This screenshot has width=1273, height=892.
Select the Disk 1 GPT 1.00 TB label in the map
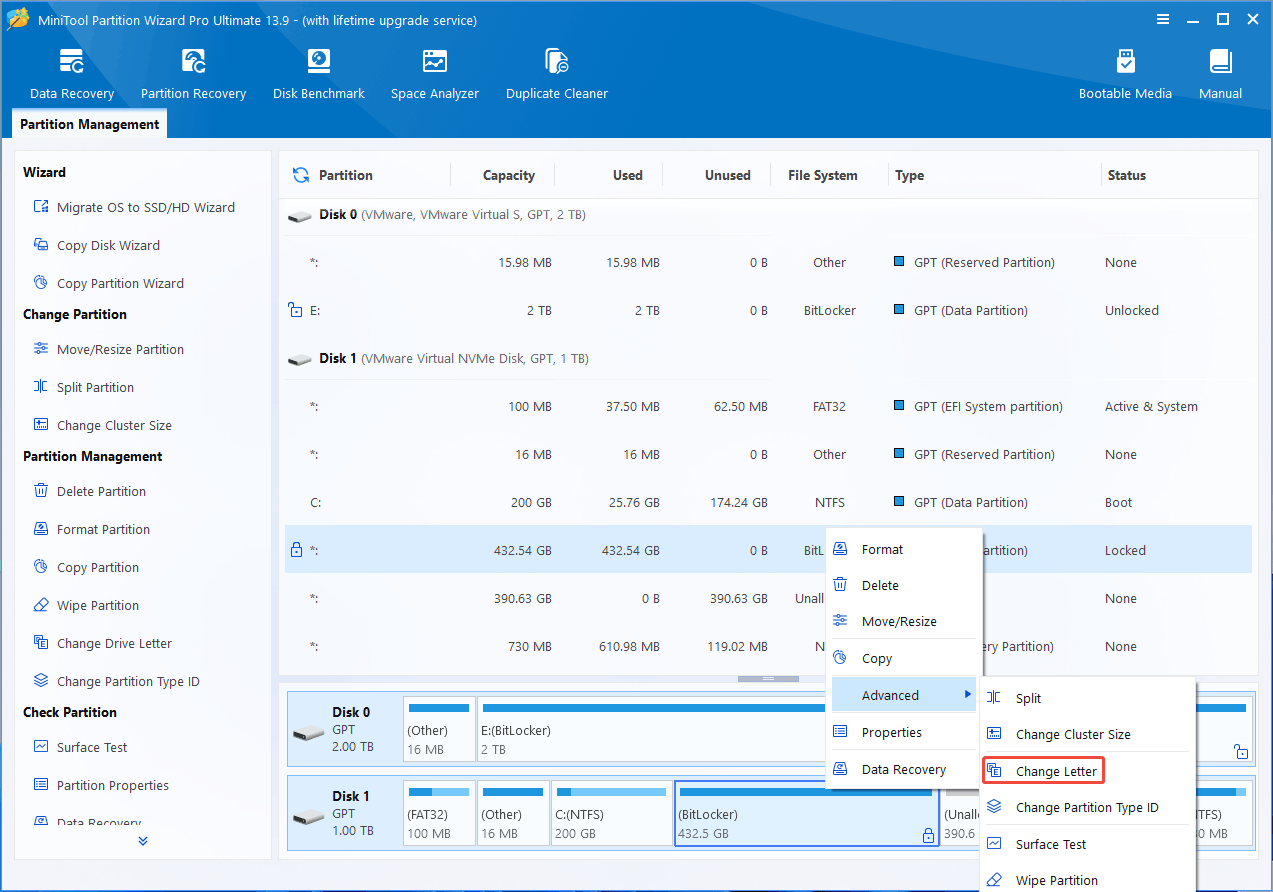click(345, 813)
